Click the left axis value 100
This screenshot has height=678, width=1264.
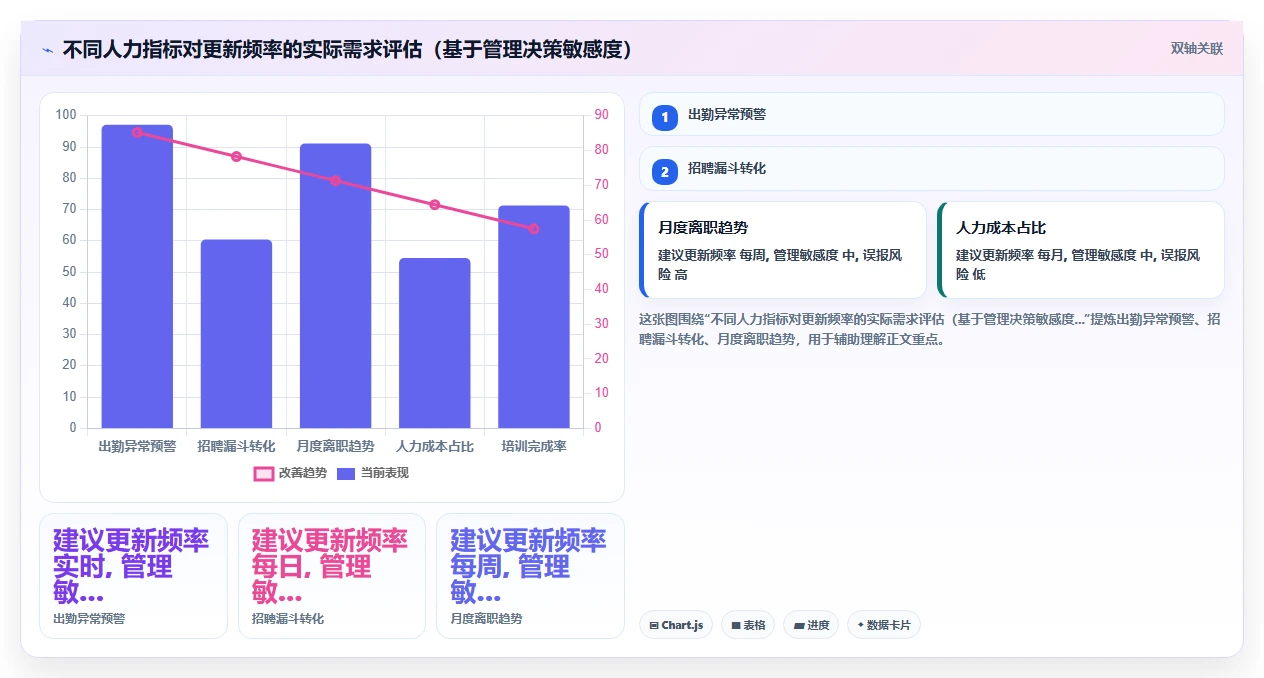pyautogui.click(x=66, y=115)
